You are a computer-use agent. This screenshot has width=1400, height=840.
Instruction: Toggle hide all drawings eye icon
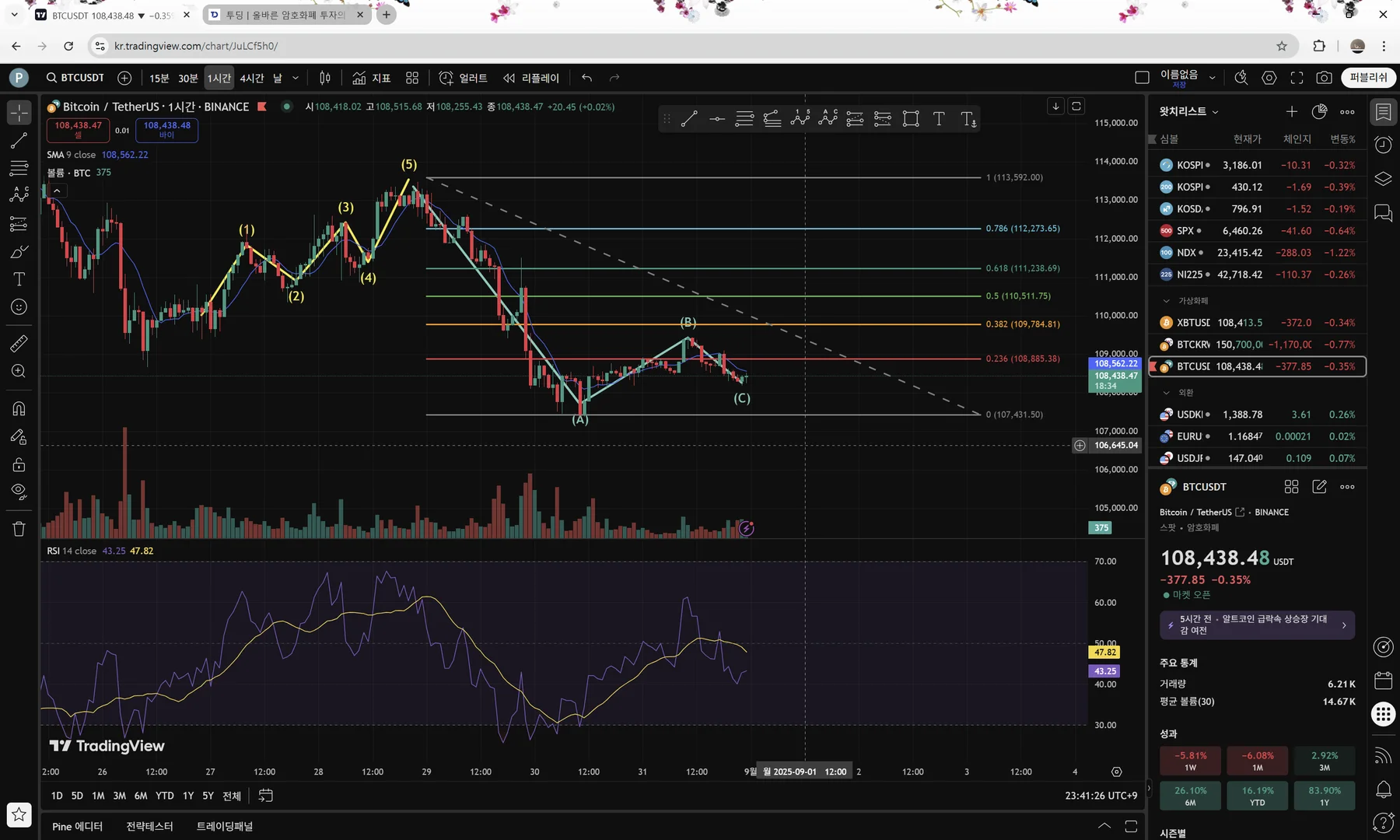tap(19, 492)
